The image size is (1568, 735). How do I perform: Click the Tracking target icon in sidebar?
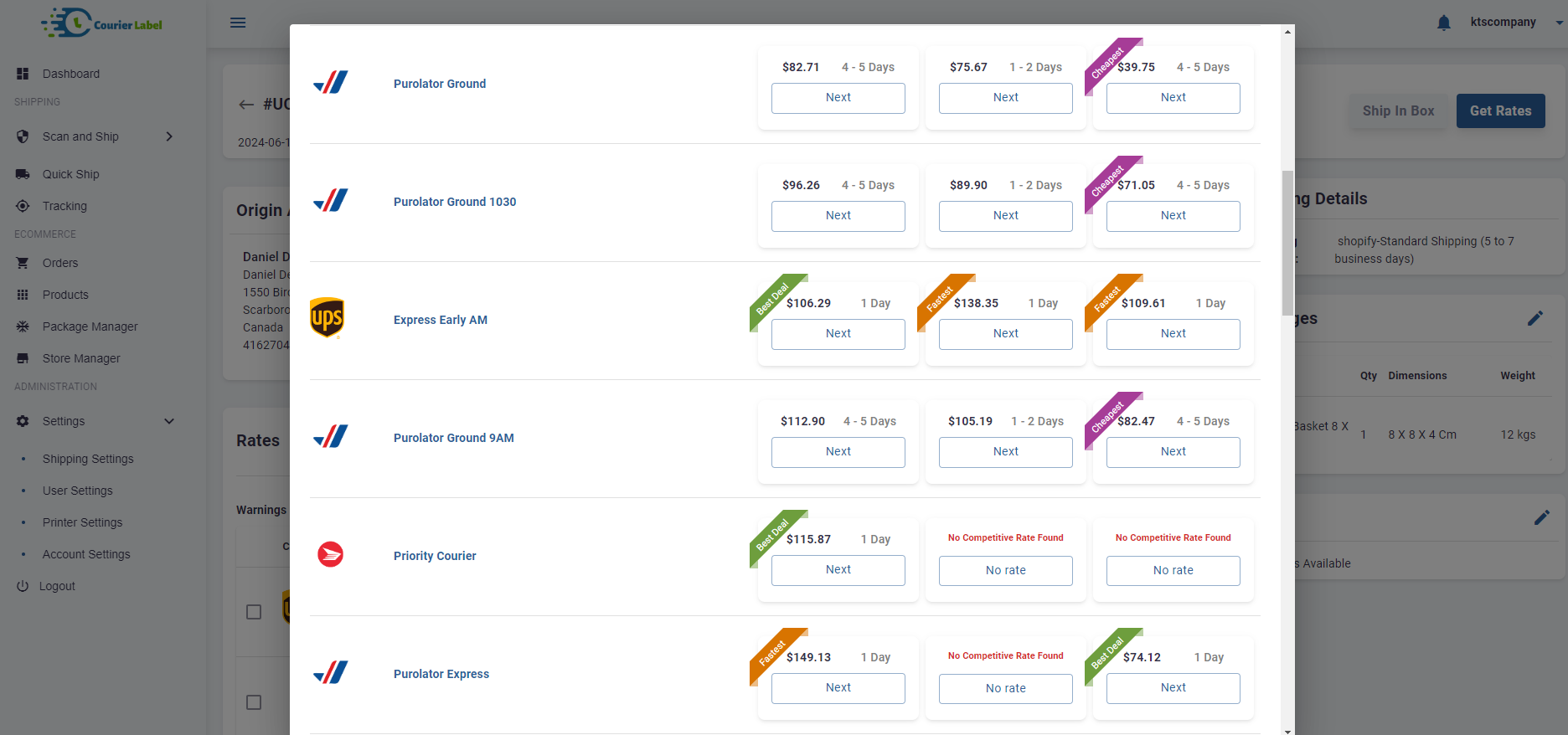pyautogui.click(x=23, y=206)
